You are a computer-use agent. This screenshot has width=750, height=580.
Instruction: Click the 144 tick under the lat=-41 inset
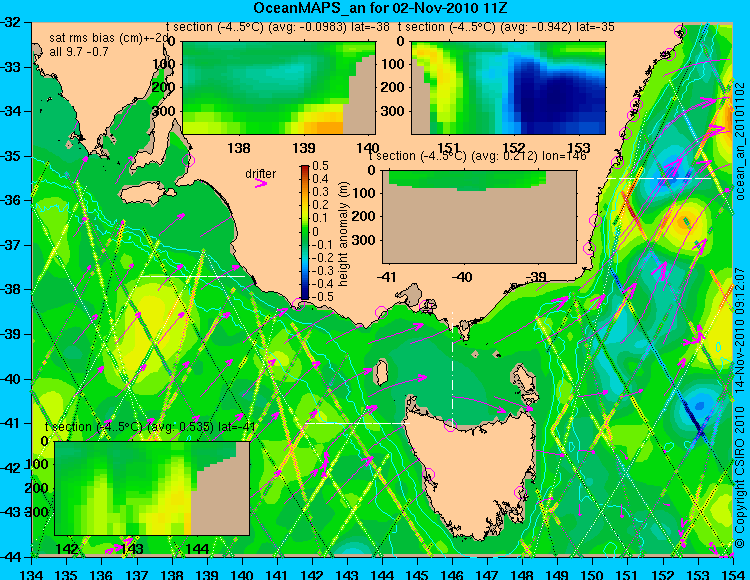pos(197,549)
